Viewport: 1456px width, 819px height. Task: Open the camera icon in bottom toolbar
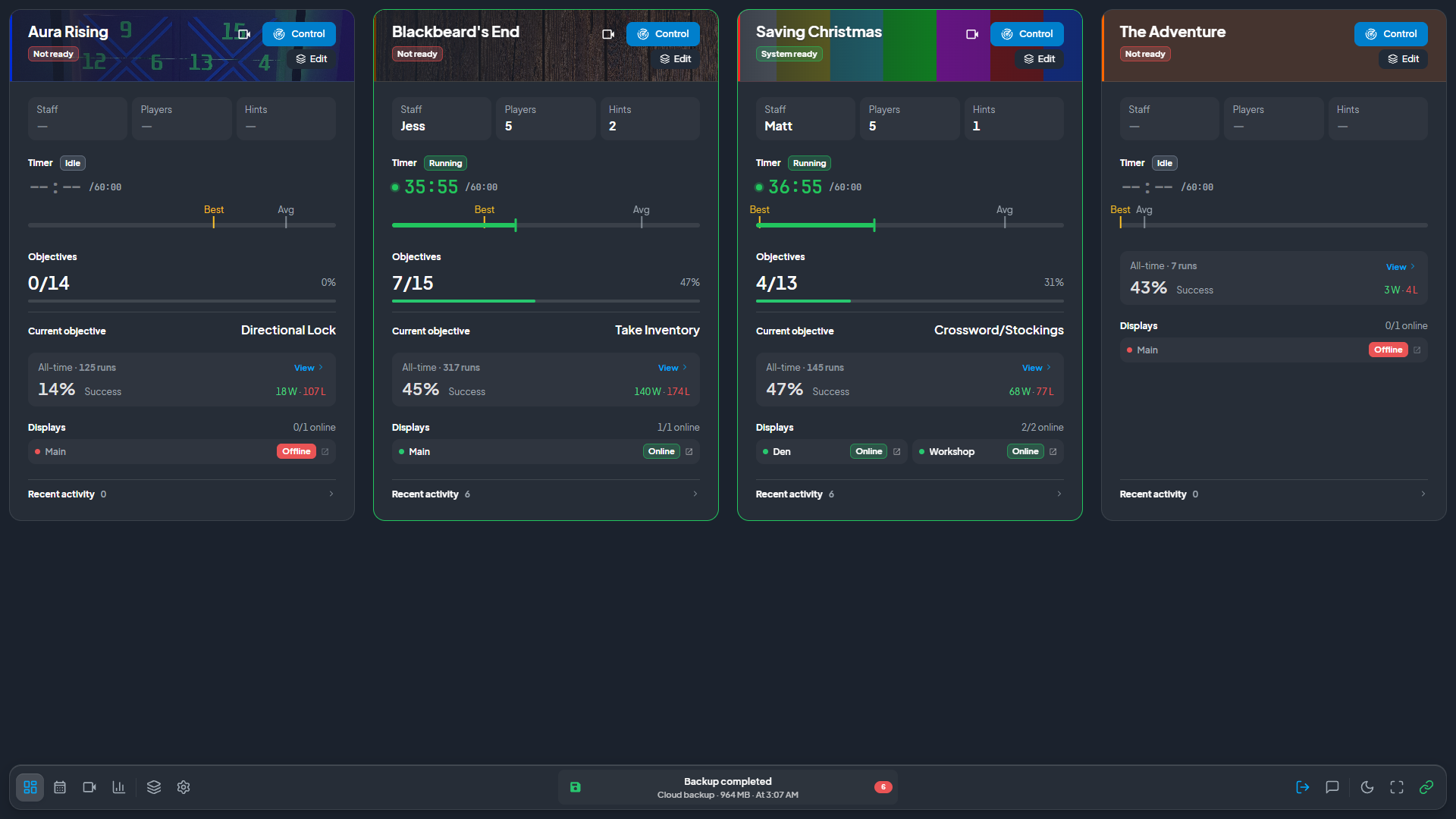[89, 787]
